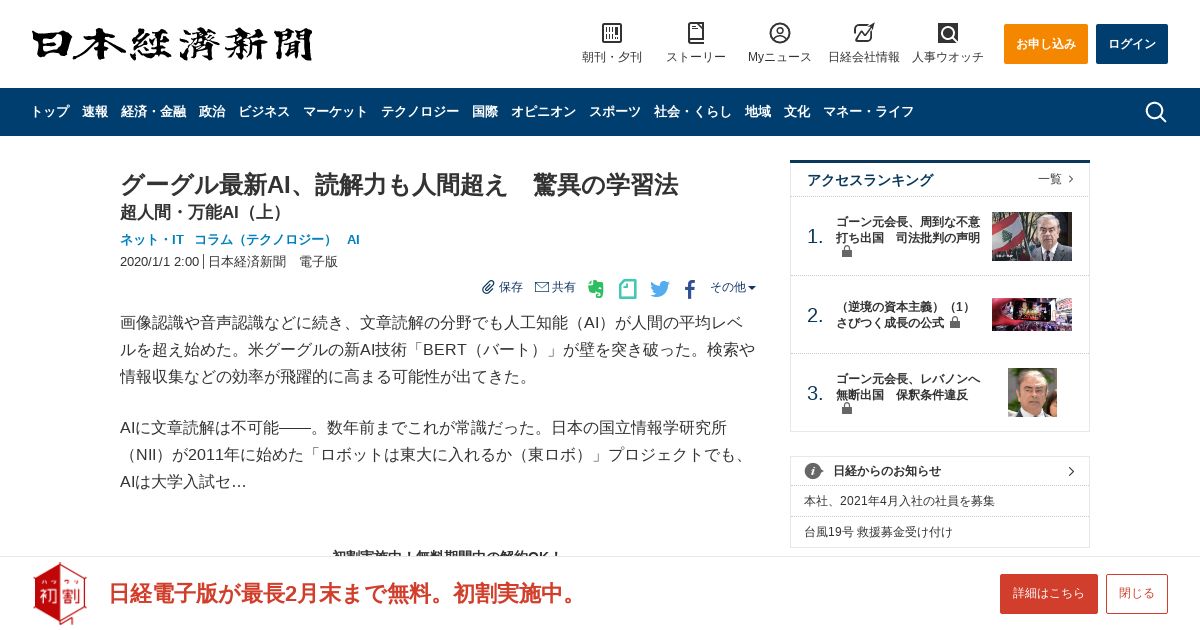Click the ログイン button
Image resolution: width=1200 pixels, height=630 pixels.
point(1132,44)
